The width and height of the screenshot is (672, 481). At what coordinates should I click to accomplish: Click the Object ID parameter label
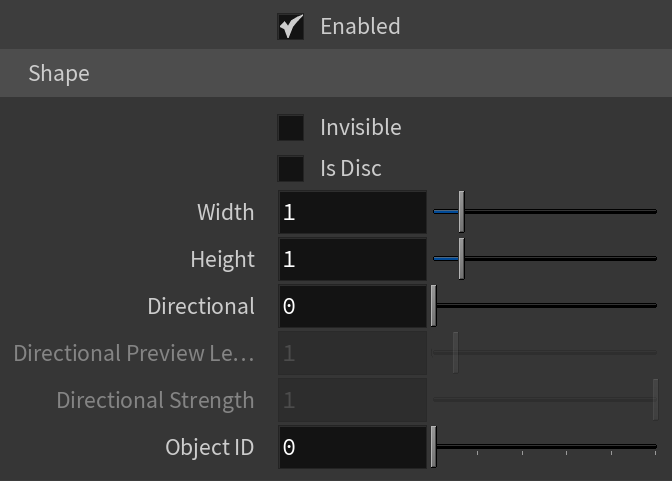click(x=210, y=447)
